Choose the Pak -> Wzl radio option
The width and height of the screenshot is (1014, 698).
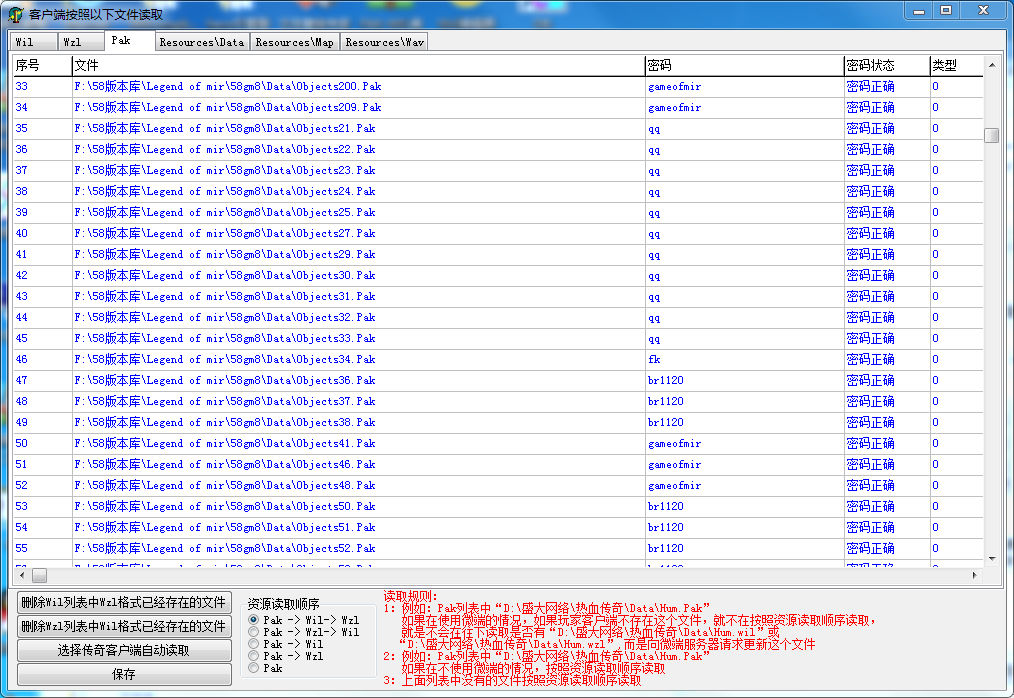click(254, 657)
